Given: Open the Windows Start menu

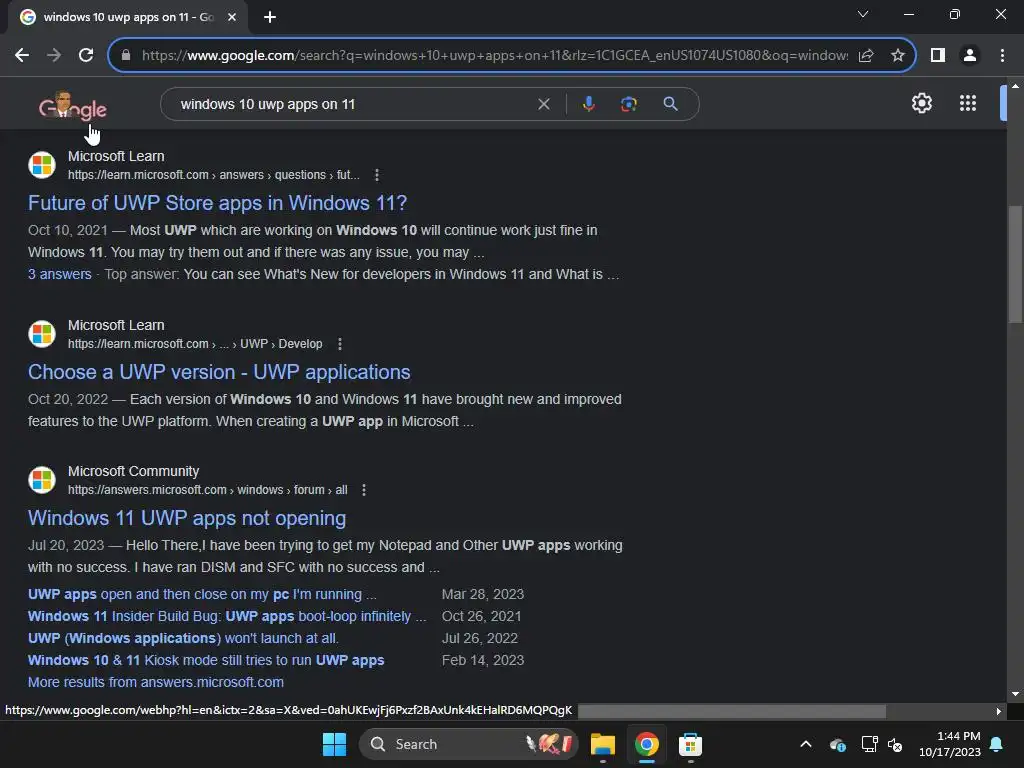Looking at the screenshot, I should 334,744.
